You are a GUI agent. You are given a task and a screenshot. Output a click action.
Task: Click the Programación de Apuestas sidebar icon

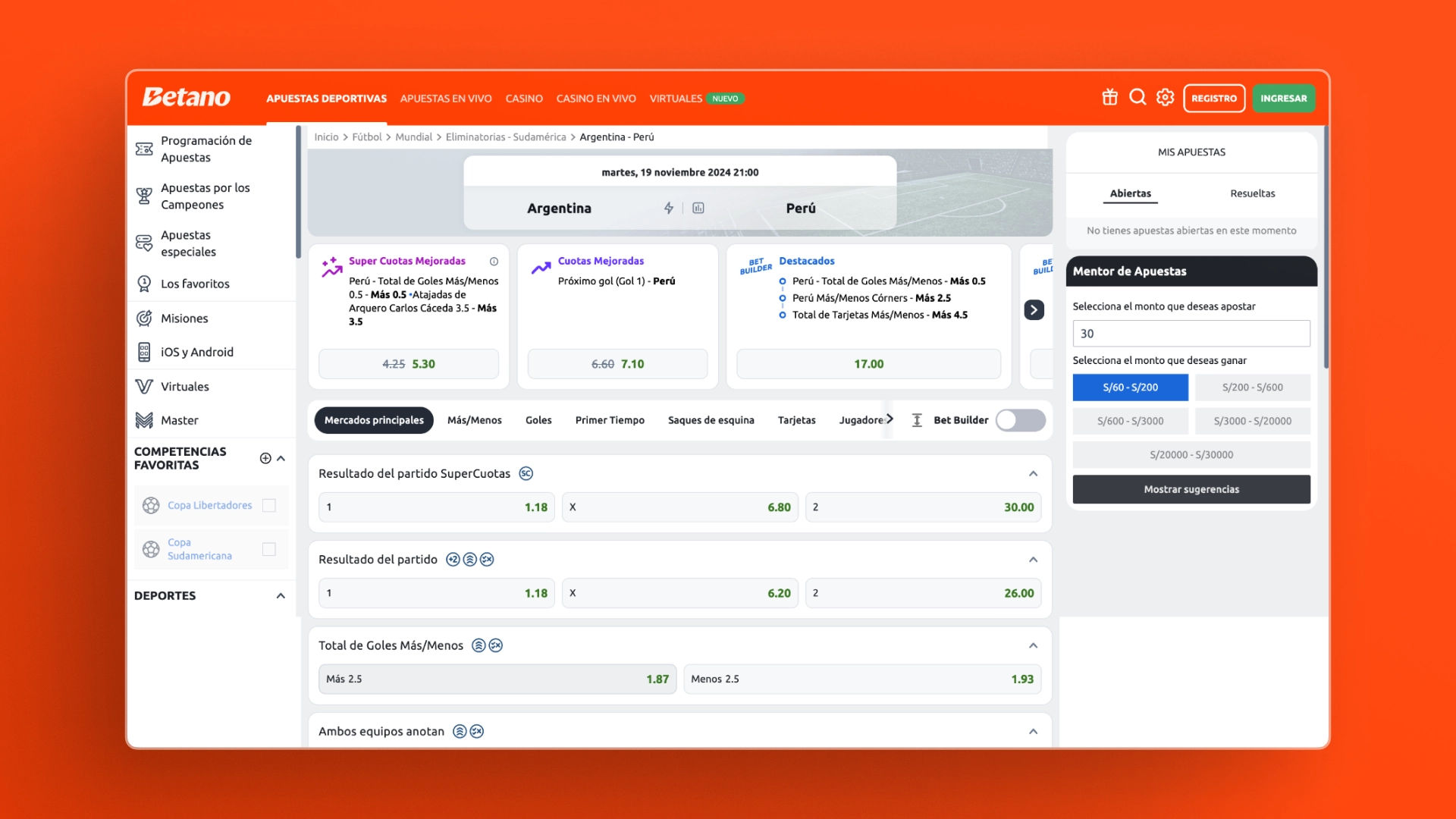click(x=144, y=149)
